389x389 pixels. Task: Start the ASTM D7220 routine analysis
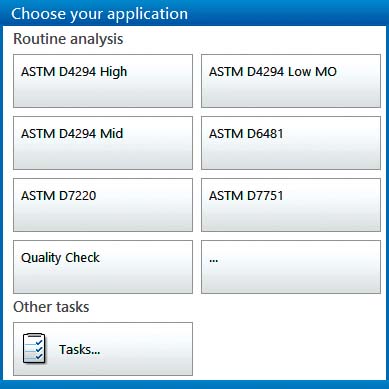[x=103, y=205]
